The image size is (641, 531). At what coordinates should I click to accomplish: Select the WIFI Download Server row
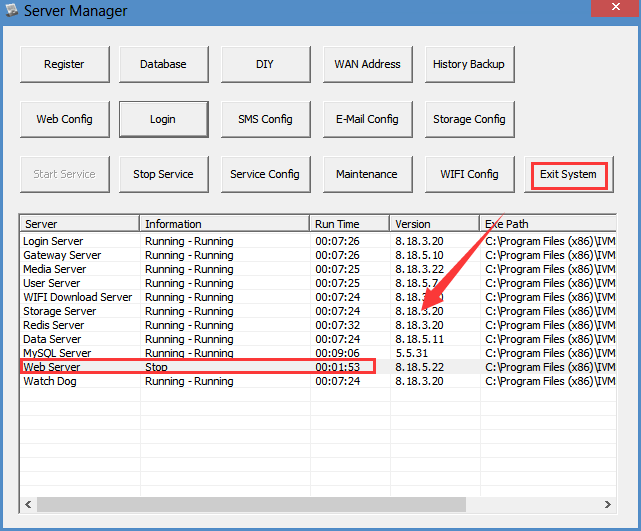click(x=318, y=297)
